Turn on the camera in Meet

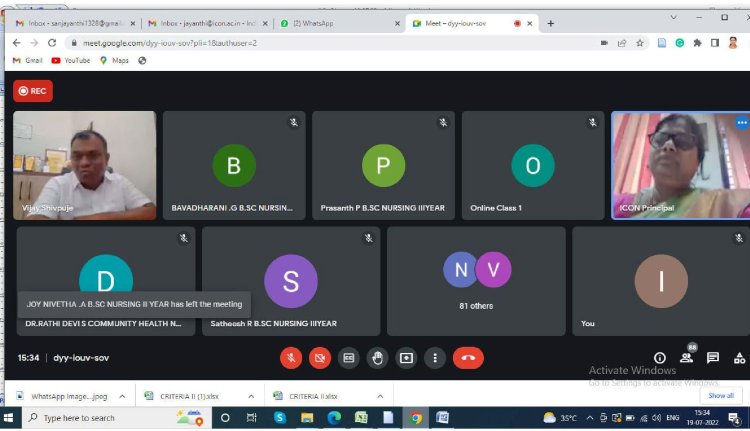[x=320, y=358]
